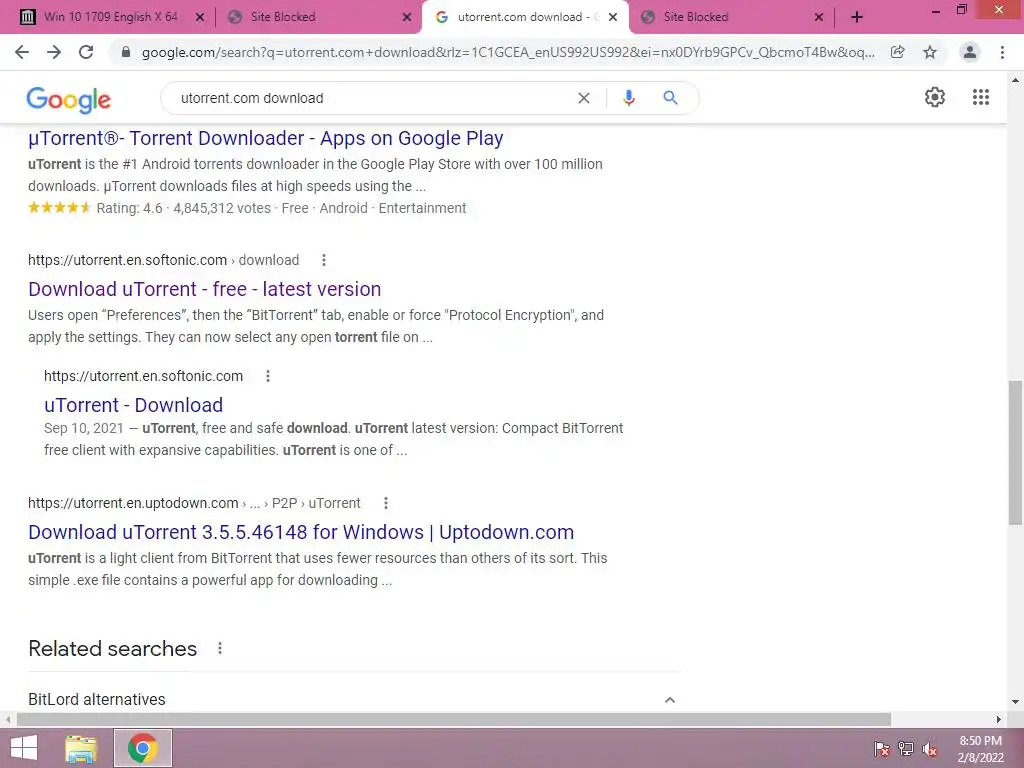Open Download uTorrent - free - latest version

[204, 289]
